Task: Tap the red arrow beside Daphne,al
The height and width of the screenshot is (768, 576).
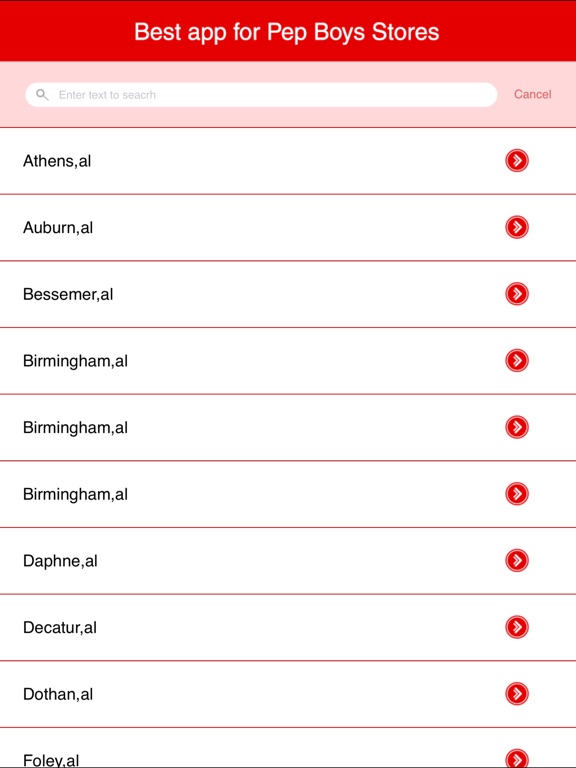Action: click(x=517, y=560)
